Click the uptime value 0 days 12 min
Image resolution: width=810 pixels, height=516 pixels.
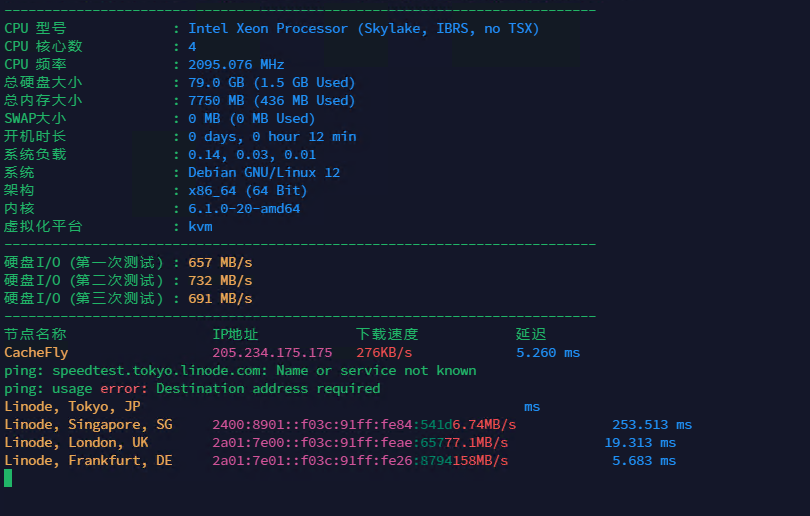pyautogui.click(x=271, y=137)
